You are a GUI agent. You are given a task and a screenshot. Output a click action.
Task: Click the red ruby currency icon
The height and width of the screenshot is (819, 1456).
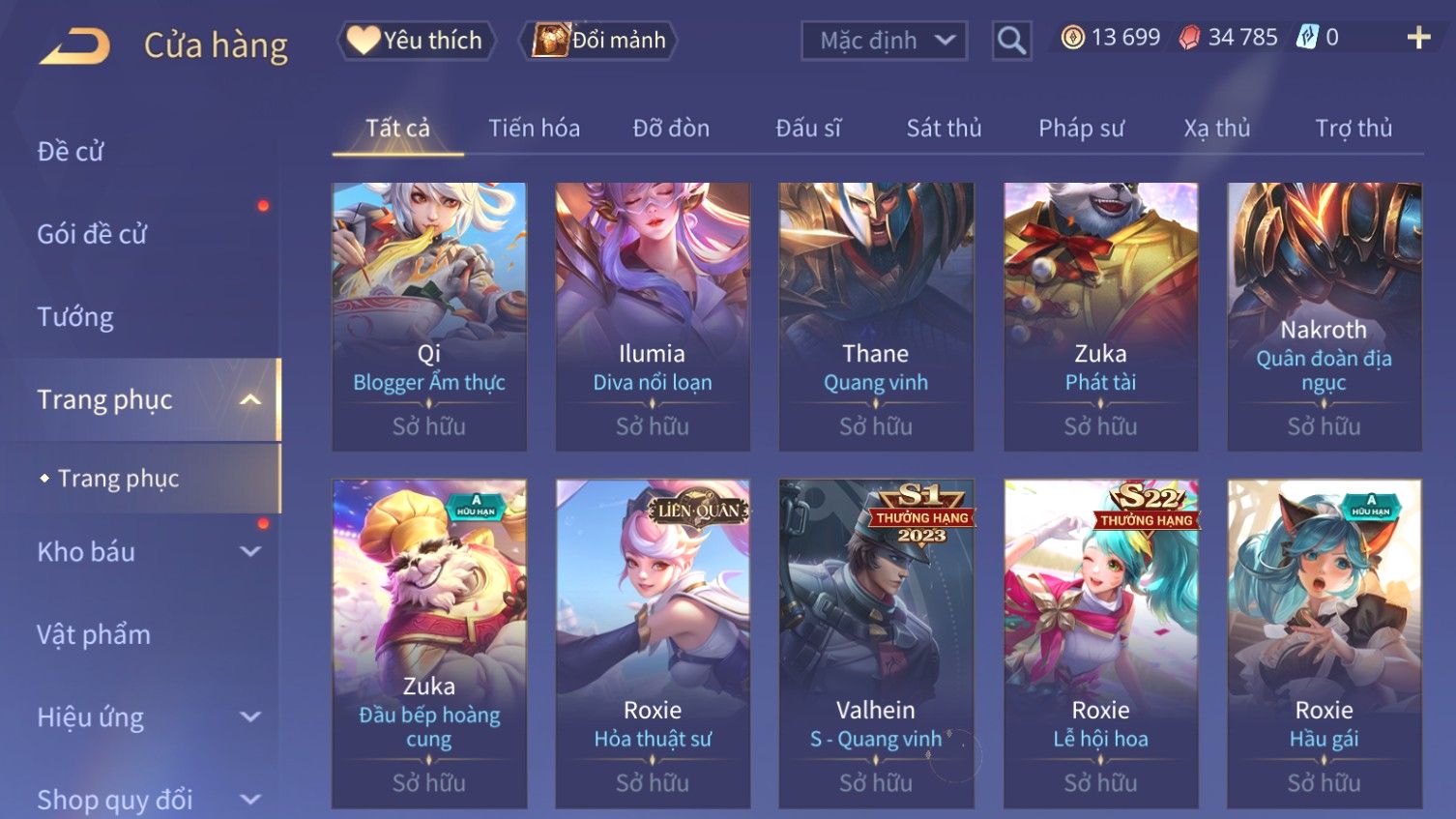1189,38
